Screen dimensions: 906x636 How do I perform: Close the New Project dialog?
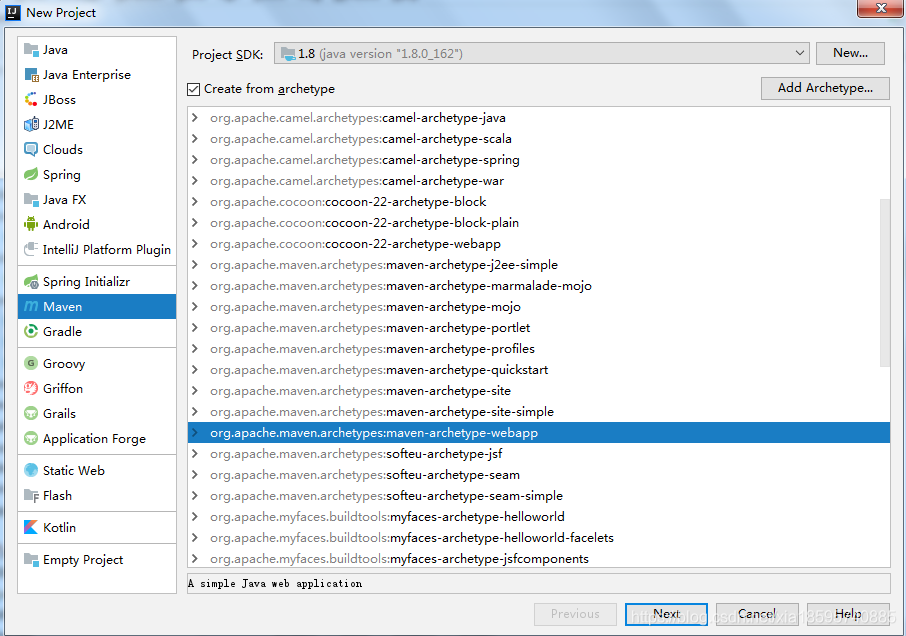click(880, 9)
